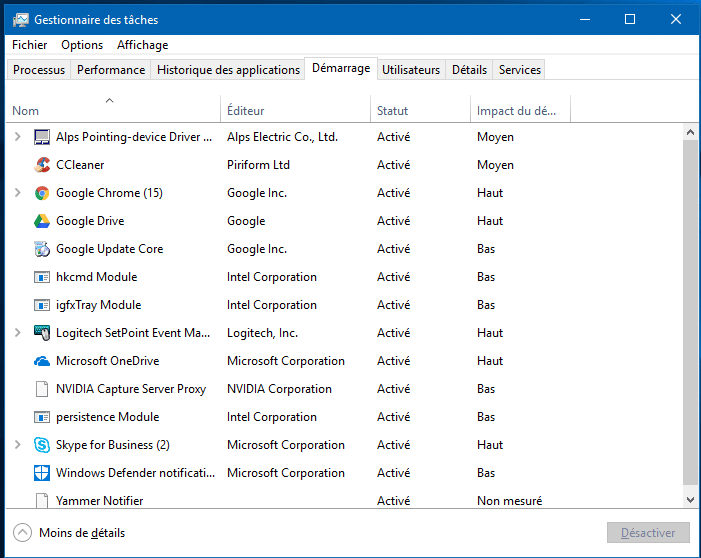Open the Affichage menu
This screenshot has width=701, height=558.
142,45
